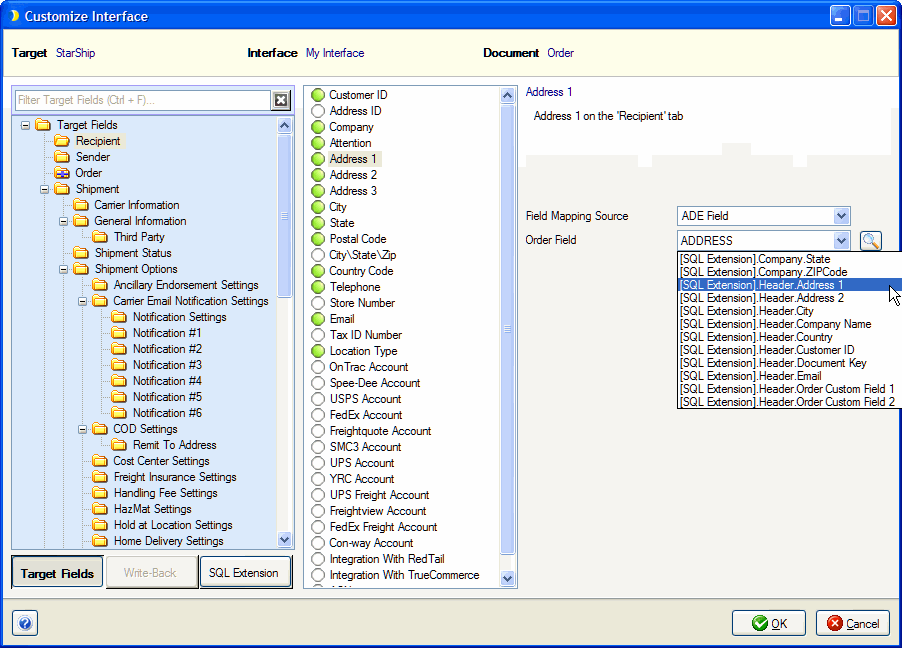Screen dimensions: 902x648
Task: Focus the Filter Target Fields input
Action: pos(143,100)
